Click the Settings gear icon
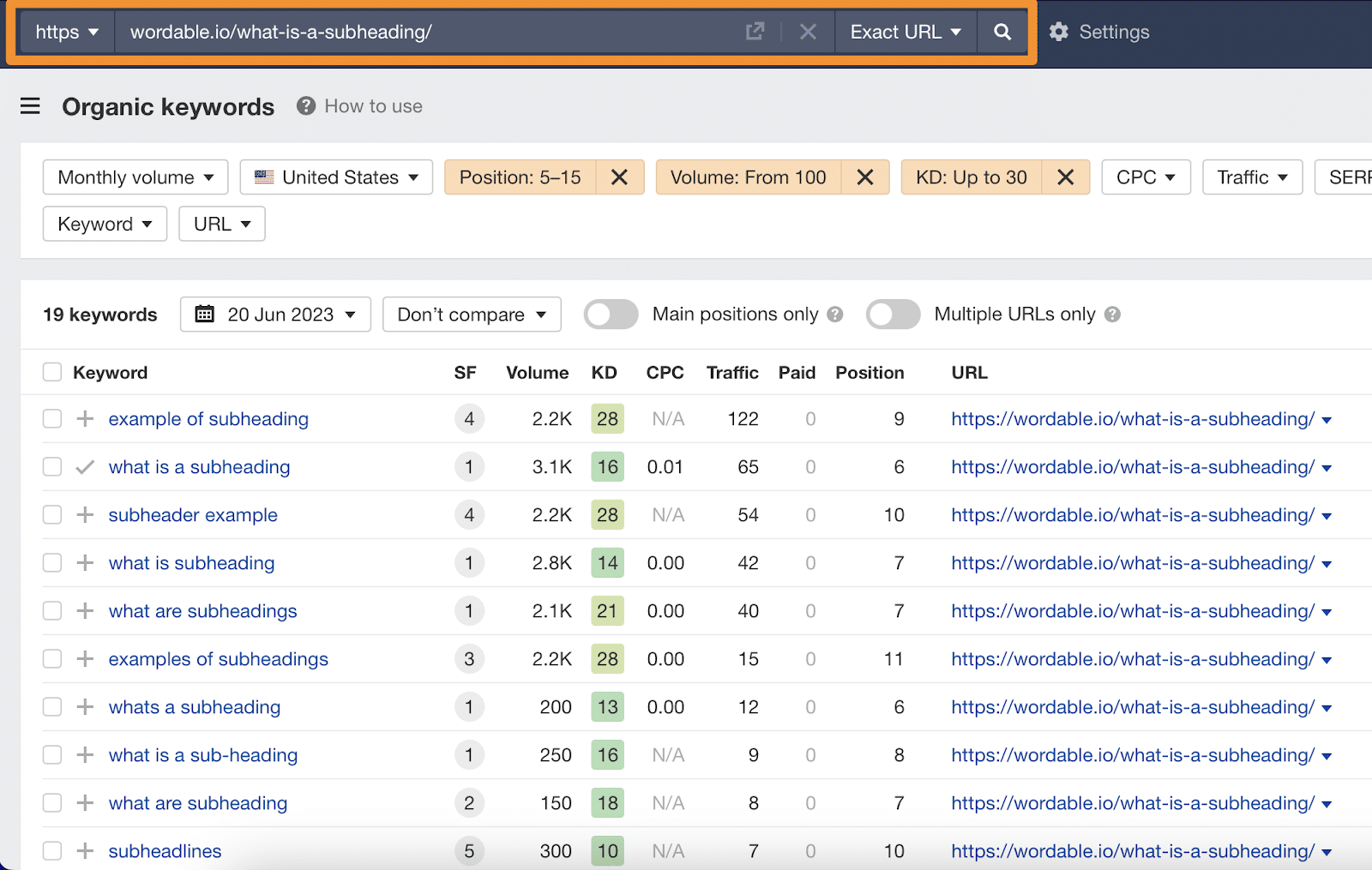 click(1059, 33)
